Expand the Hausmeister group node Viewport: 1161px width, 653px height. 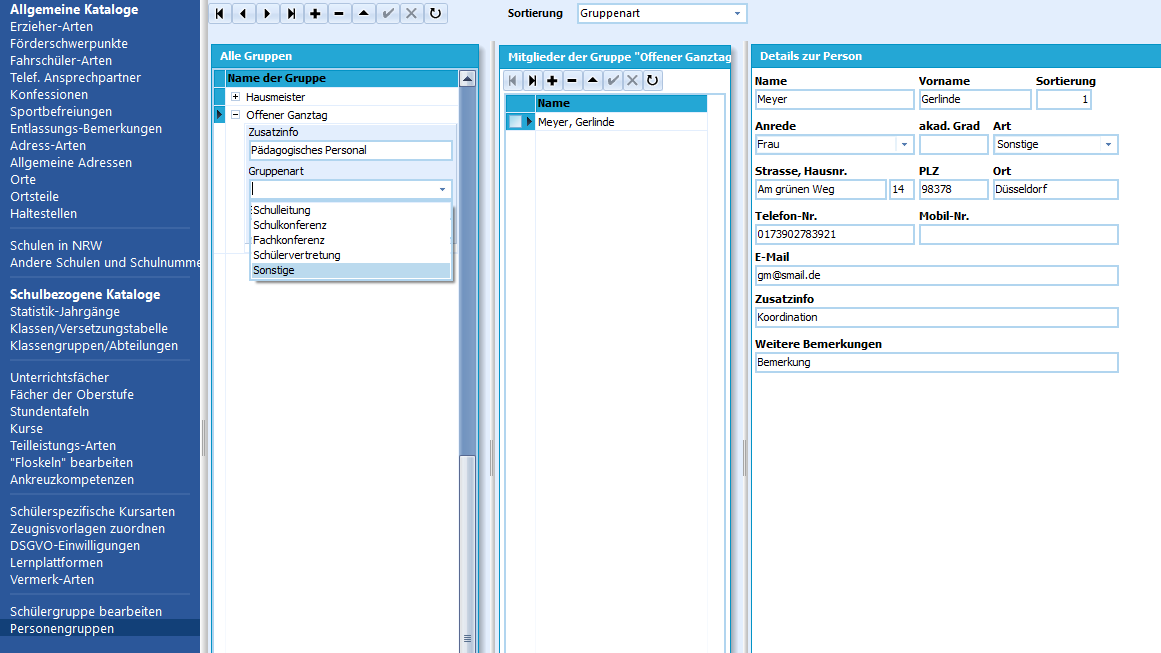[235, 97]
